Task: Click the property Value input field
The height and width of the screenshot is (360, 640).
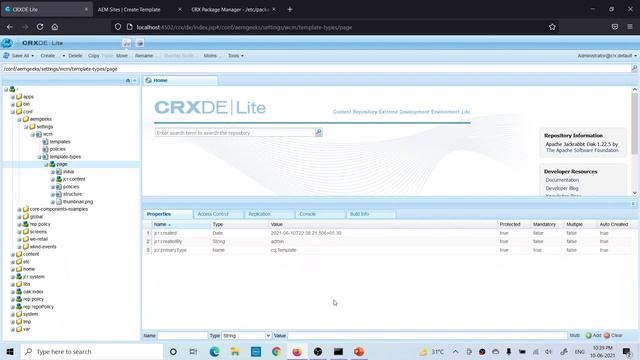Action: pyautogui.click(x=427, y=336)
